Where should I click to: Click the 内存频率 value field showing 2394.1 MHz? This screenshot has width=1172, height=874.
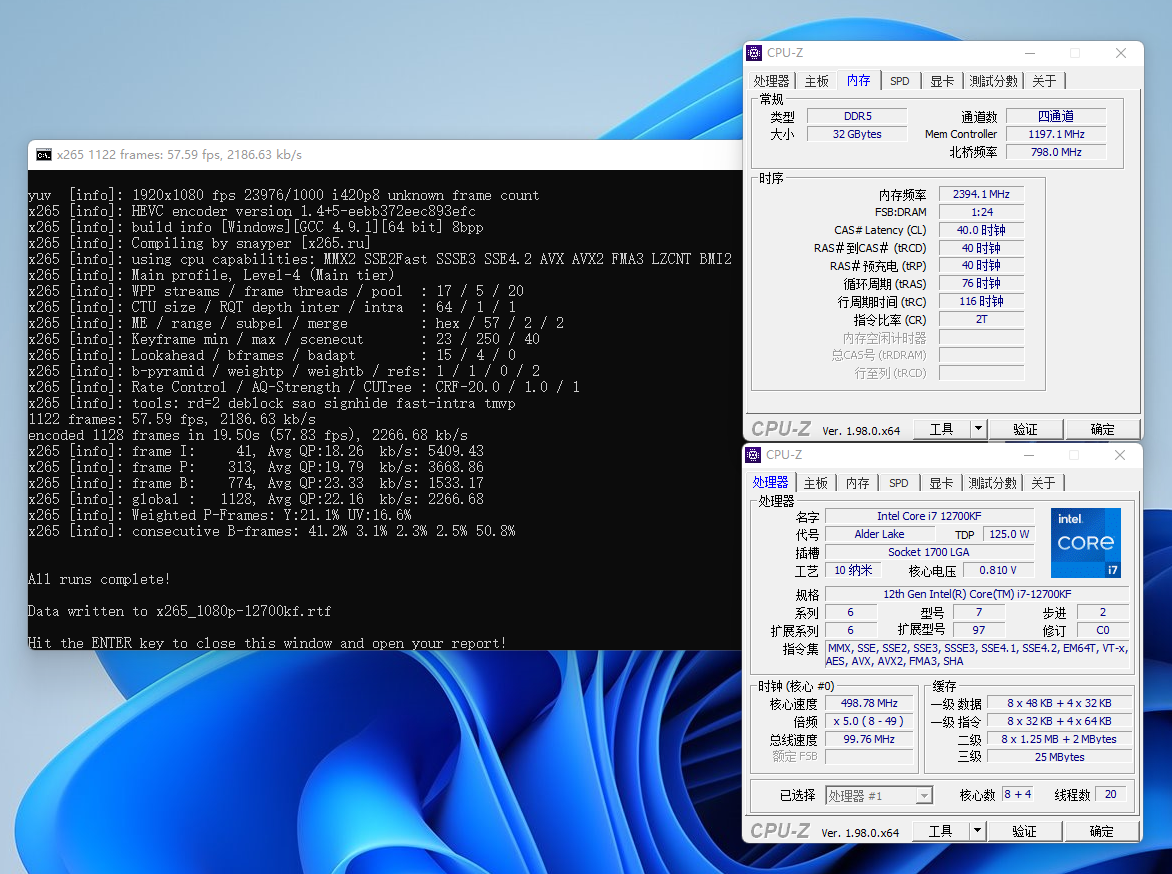[981, 195]
